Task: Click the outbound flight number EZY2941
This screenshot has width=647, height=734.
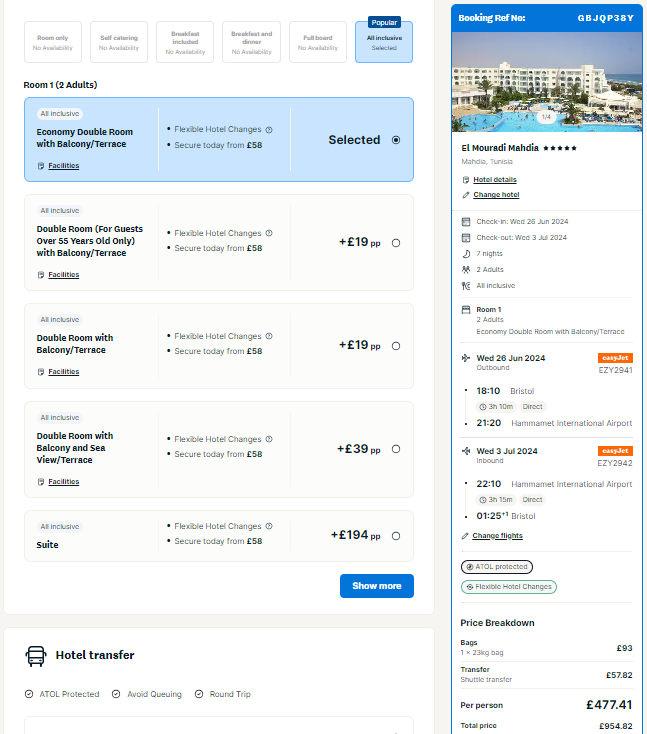Action: [615, 370]
